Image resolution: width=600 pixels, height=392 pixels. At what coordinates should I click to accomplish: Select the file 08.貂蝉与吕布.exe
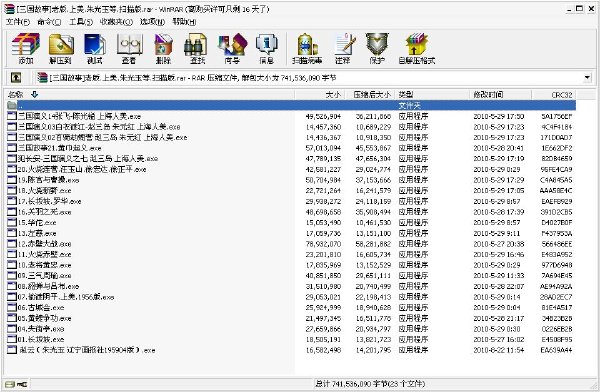point(48,286)
